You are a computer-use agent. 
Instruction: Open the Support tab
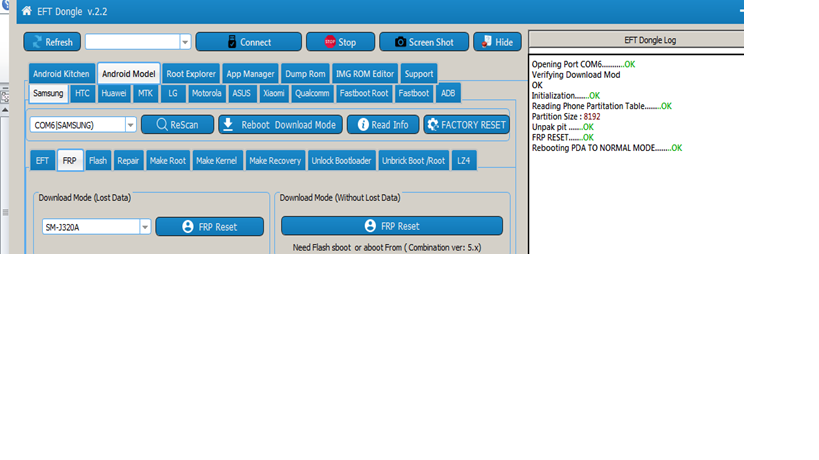[419, 74]
